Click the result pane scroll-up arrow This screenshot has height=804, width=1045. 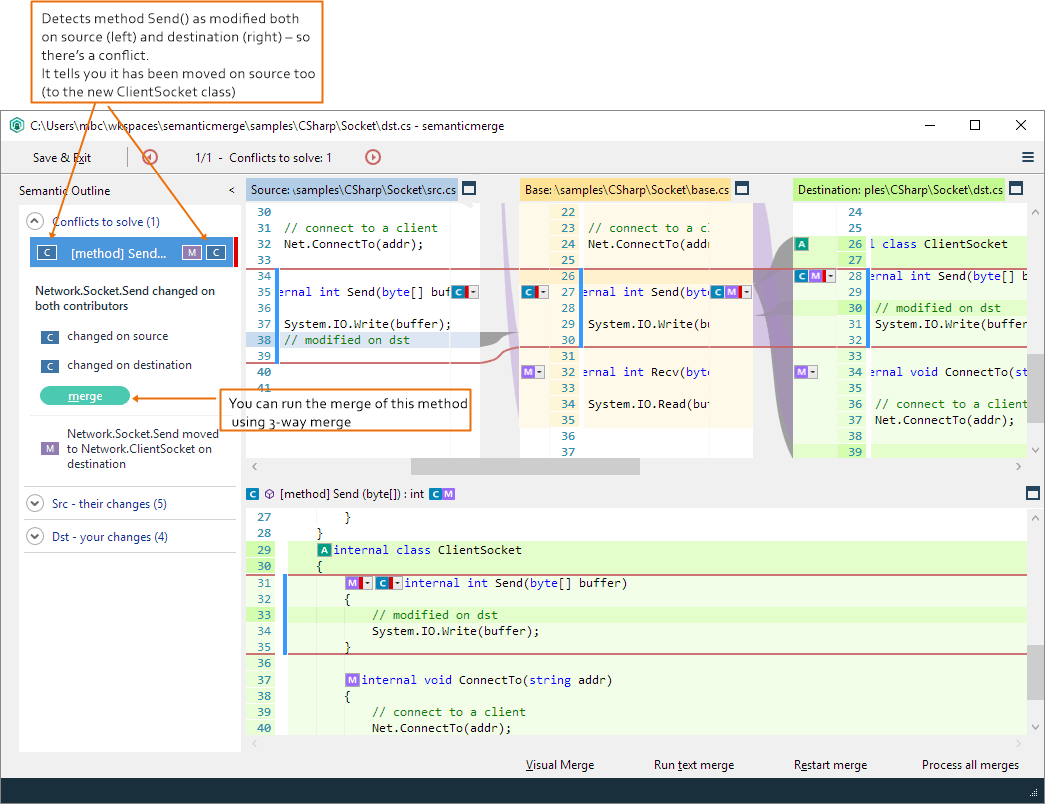point(1036,517)
